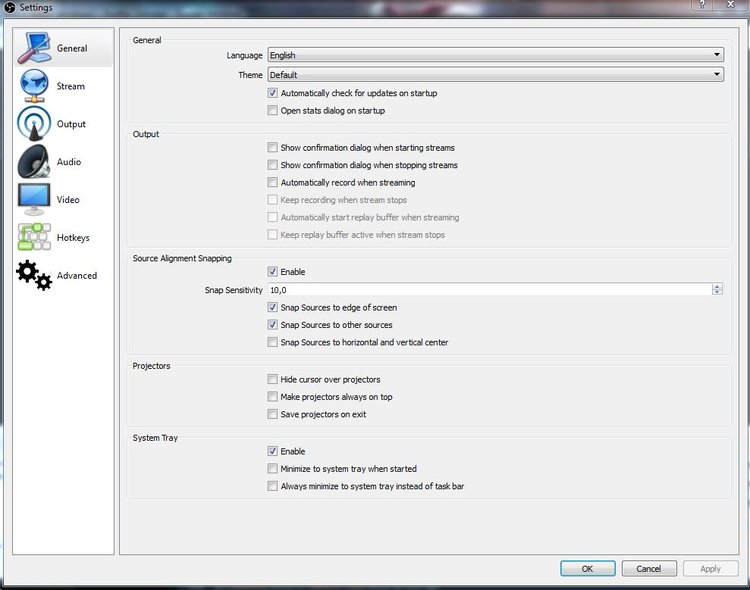Click the Theme label text
The height and width of the screenshot is (590, 750).
[x=251, y=75]
